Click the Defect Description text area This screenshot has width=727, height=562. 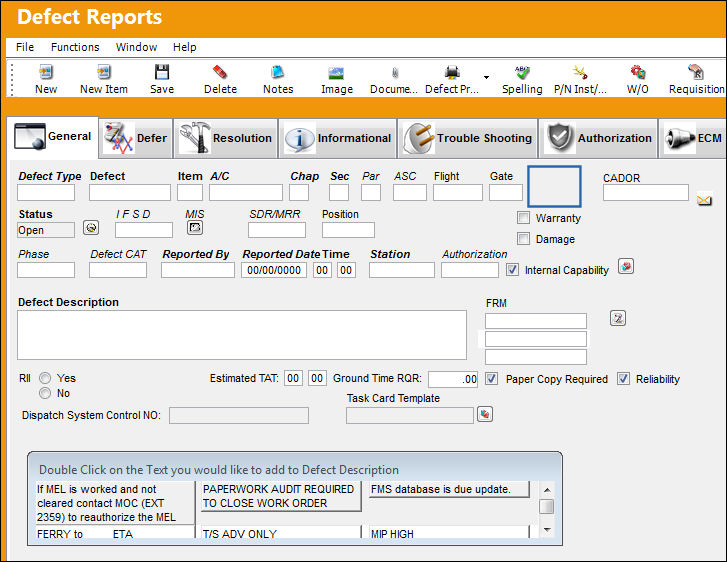(x=242, y=335)
